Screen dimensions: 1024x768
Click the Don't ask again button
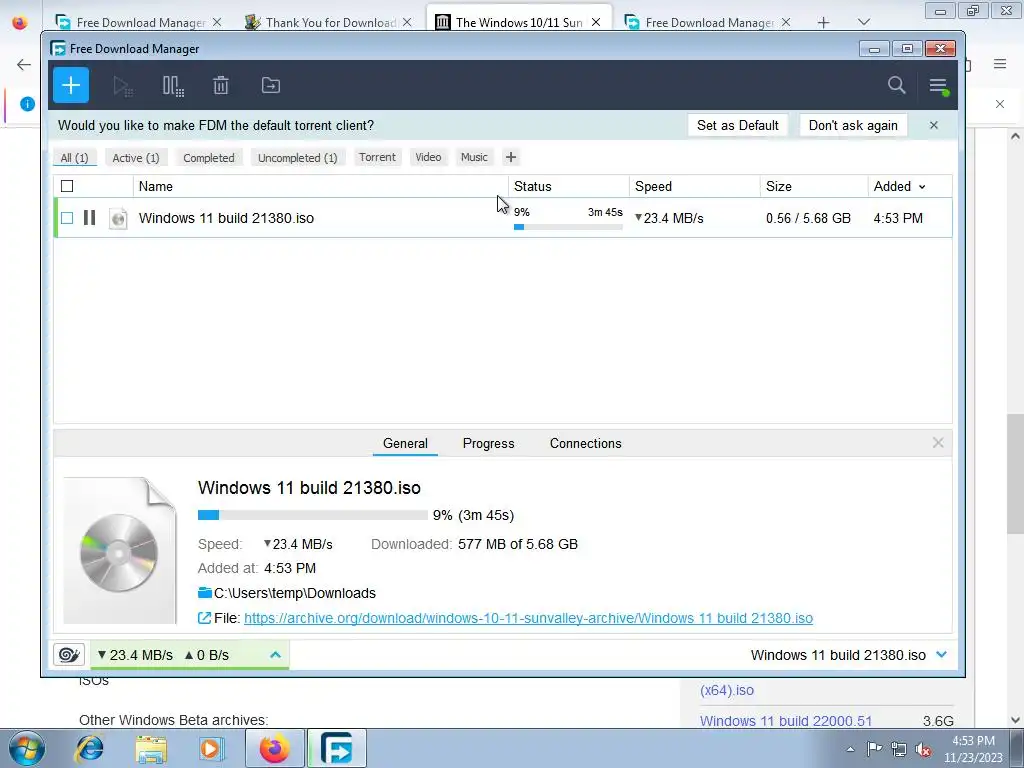853,125
